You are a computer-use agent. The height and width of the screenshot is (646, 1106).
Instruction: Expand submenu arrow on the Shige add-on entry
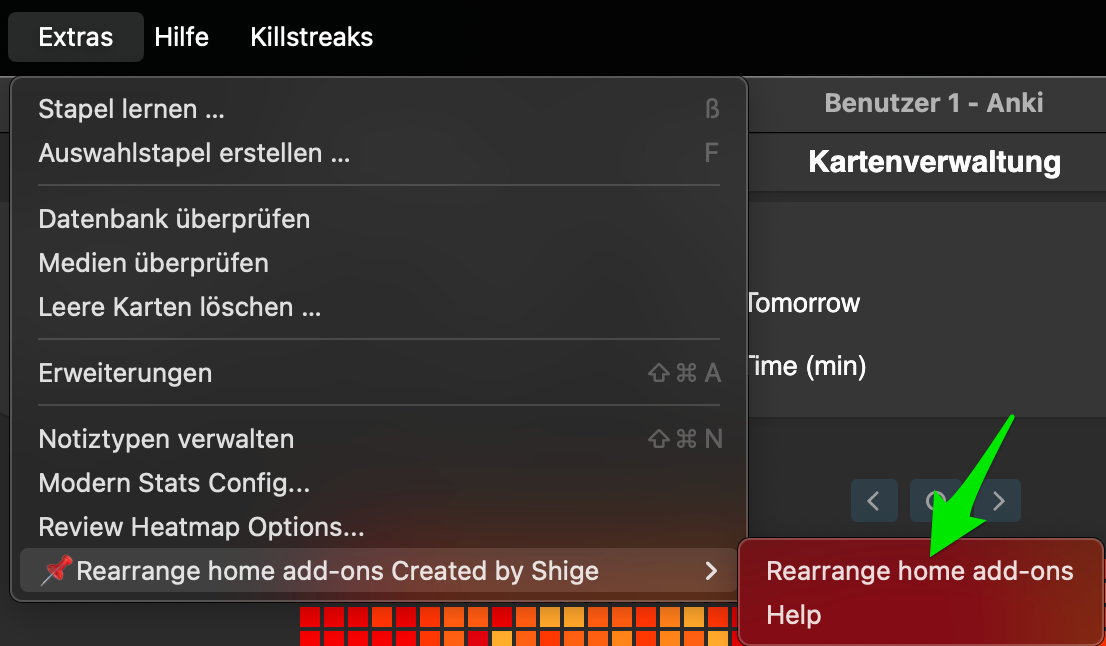[711, 572]
